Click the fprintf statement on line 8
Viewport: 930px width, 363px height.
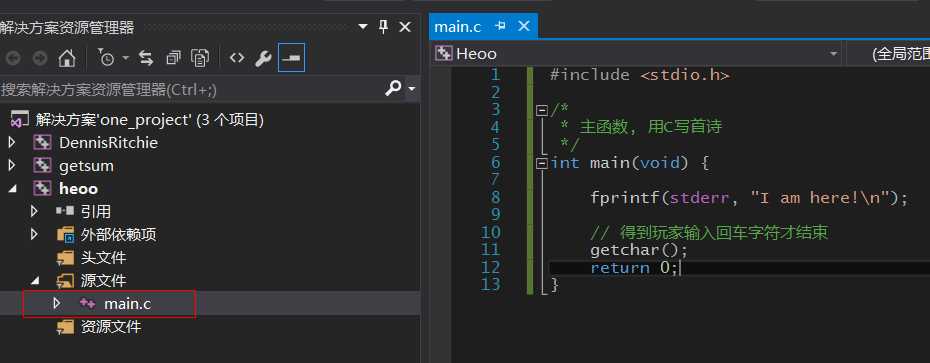click(x=749, y=198)
